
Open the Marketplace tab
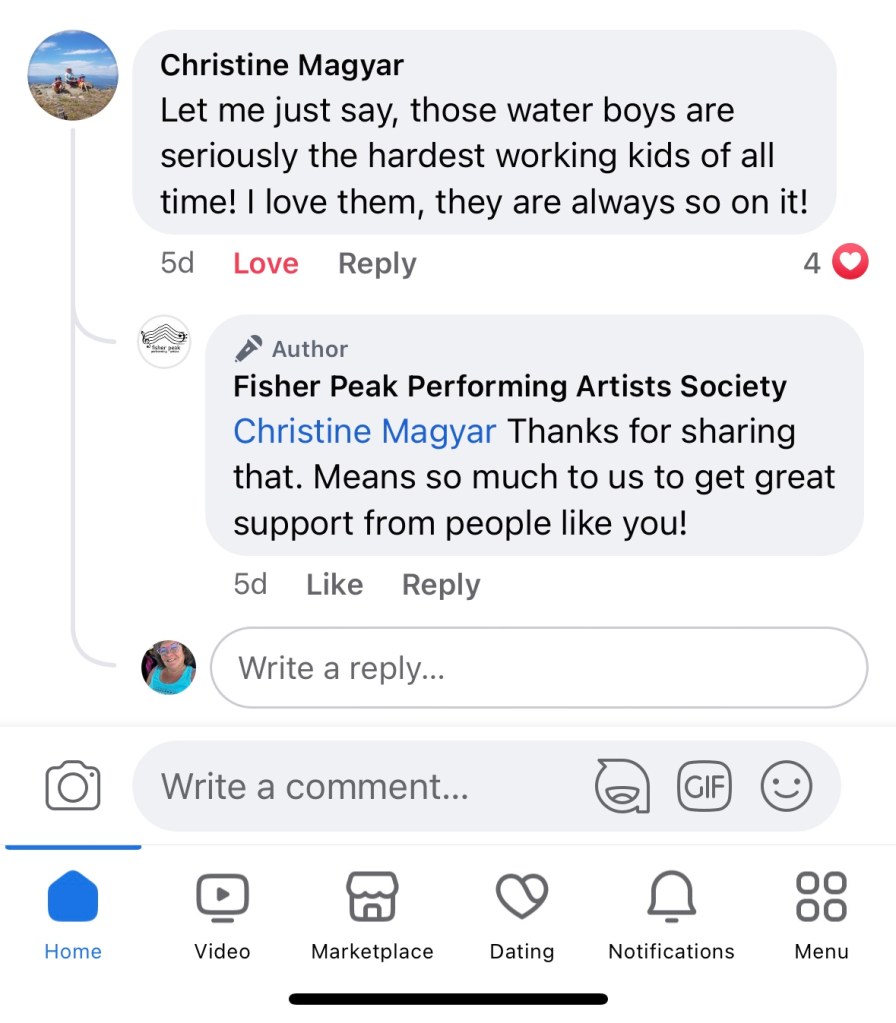coord(372,914)
